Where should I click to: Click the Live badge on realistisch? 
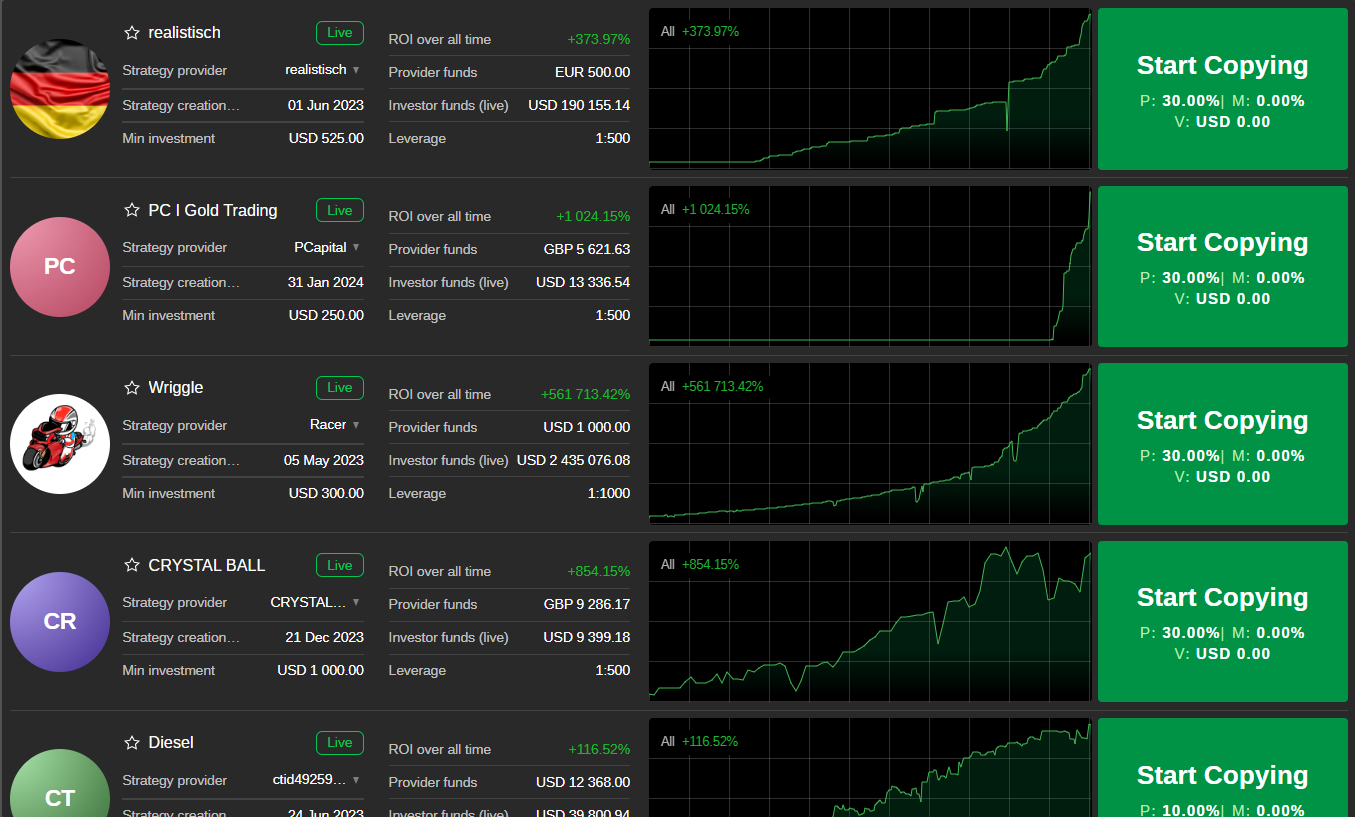coord(340,33)
